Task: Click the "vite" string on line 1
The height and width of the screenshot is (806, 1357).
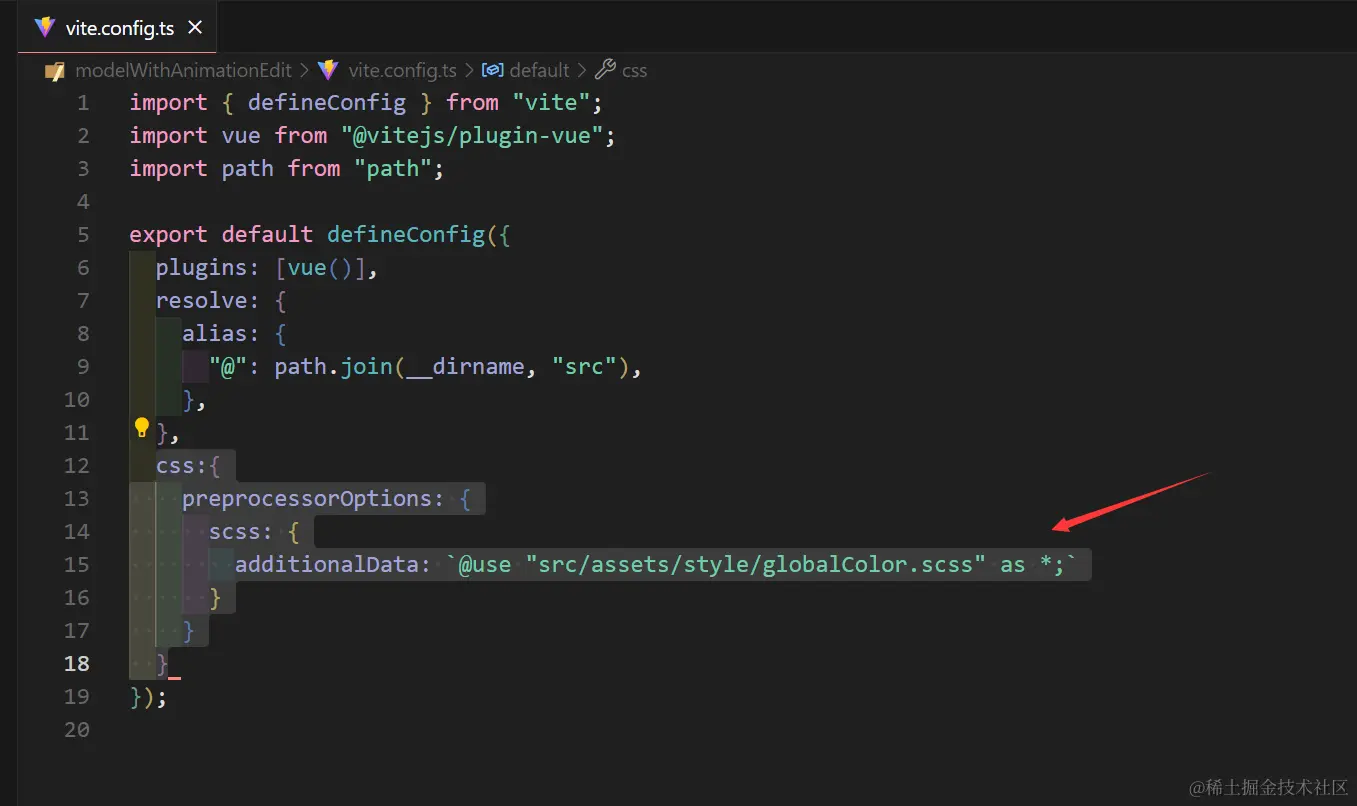Action: (x=551, y=103)
